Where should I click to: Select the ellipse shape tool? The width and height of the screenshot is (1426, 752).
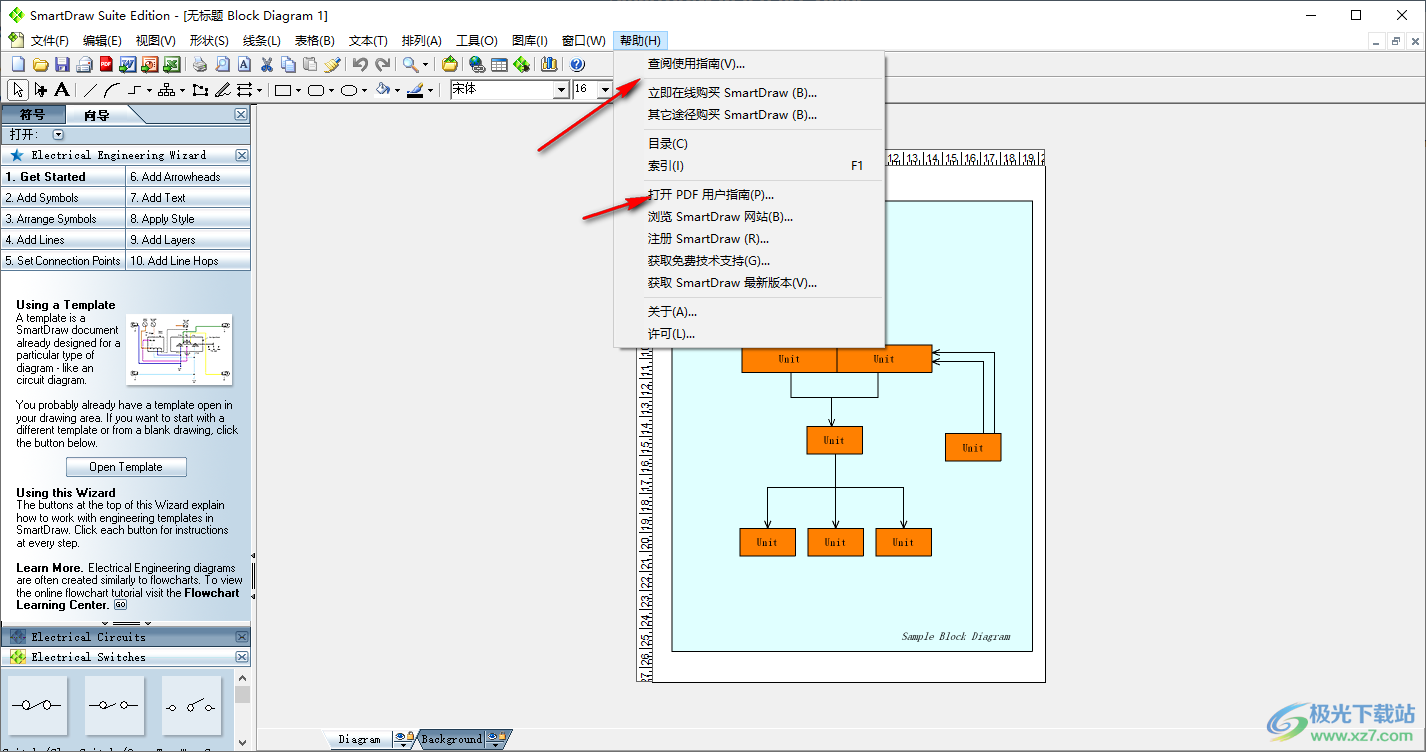[x=349, y=90]
